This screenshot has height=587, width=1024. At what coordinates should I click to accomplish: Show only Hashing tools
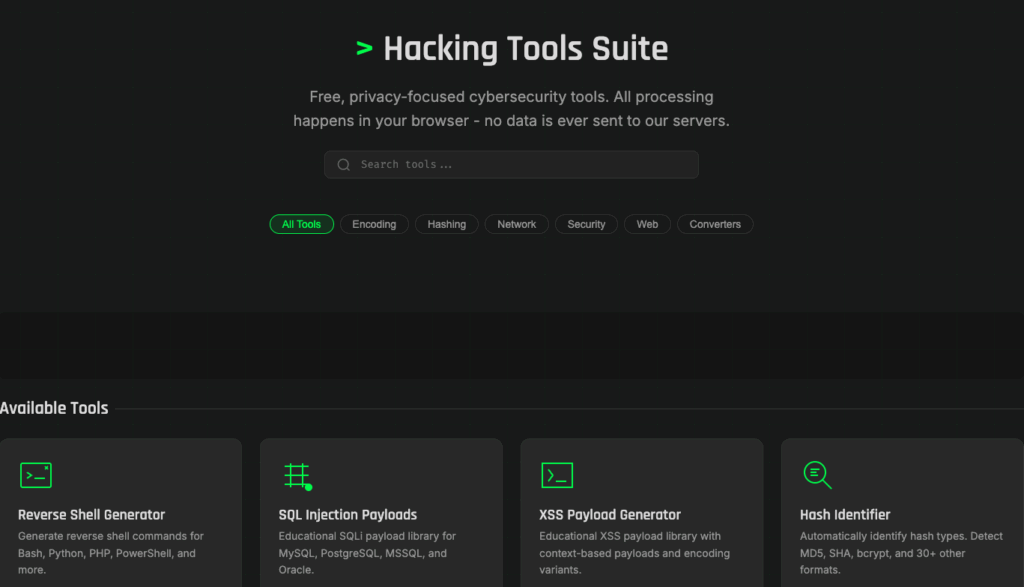coord(447,224)
